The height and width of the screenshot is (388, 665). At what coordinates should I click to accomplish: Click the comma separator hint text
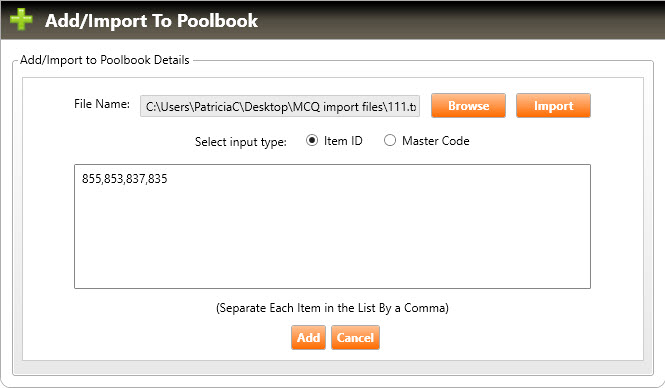(332, 308)
